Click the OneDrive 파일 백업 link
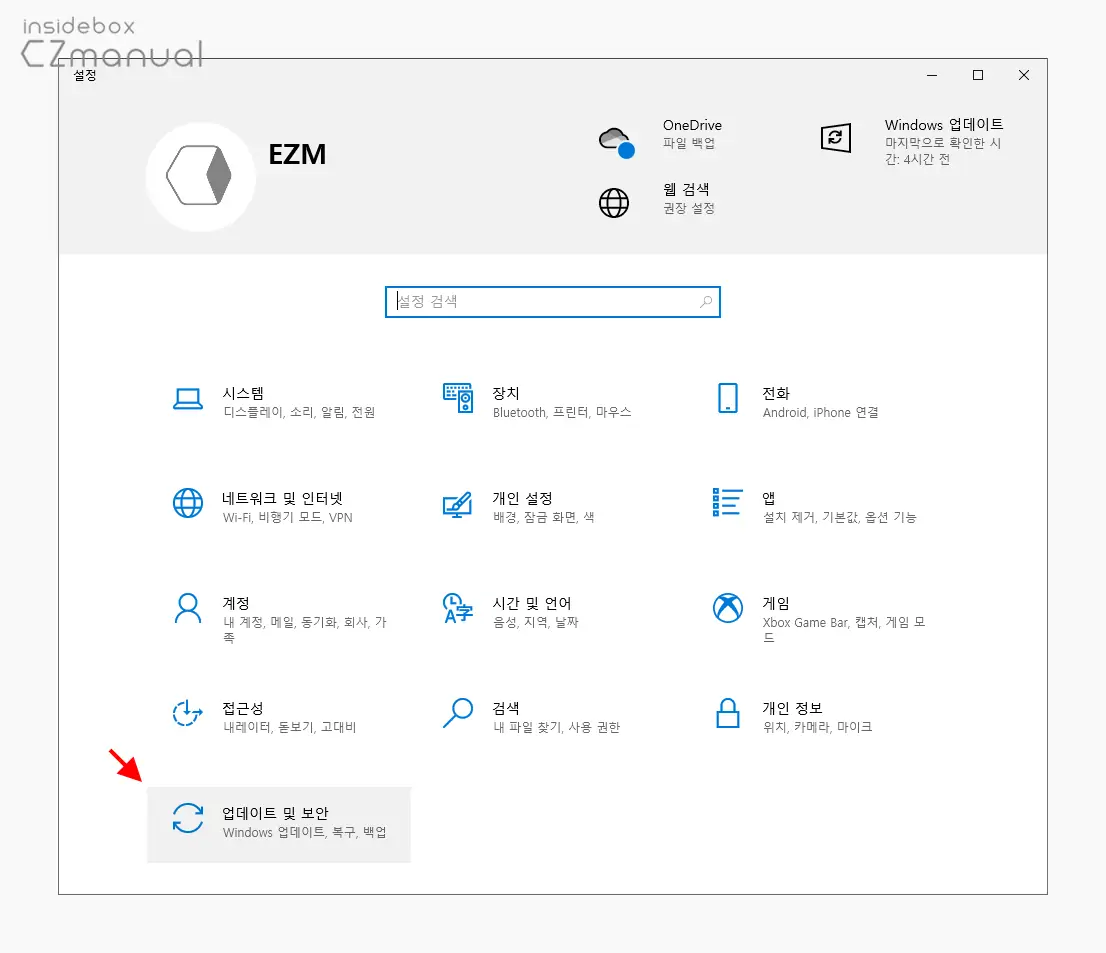The image size is (1106, 953). (690, 134)
